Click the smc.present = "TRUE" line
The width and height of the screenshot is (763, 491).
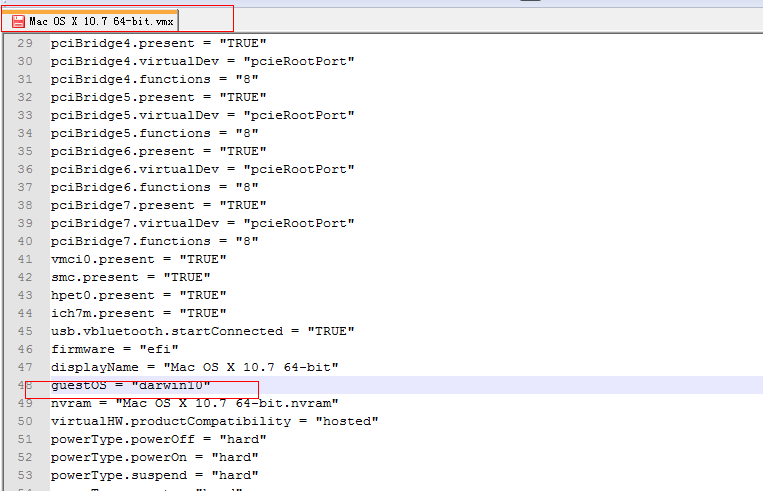click(131, 277)
